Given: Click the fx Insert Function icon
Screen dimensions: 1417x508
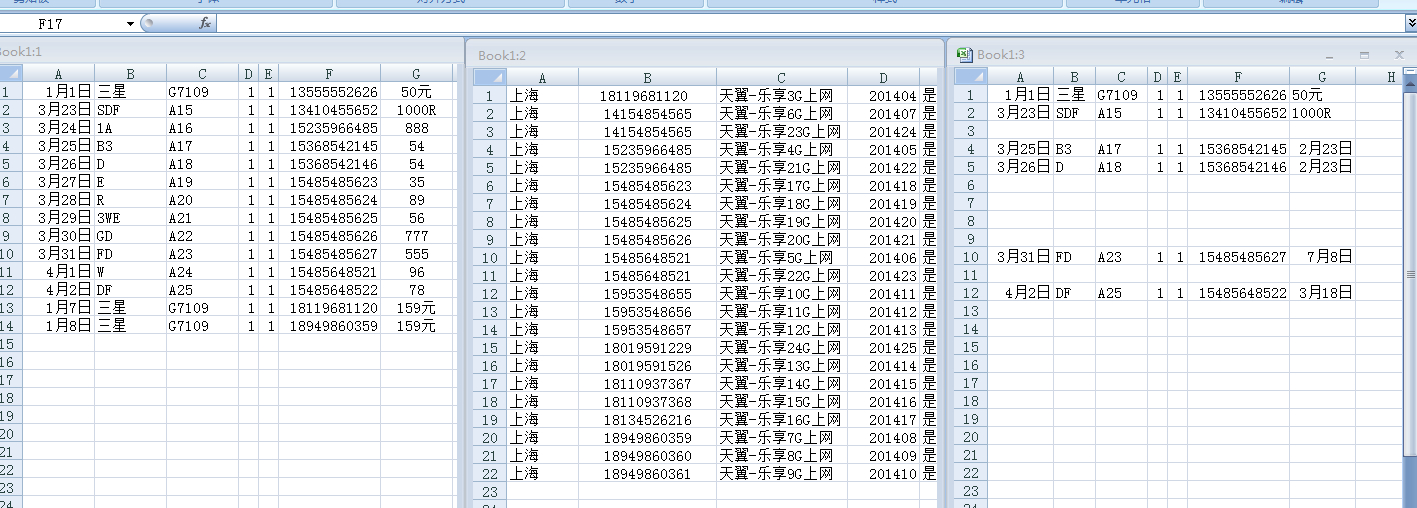Looking at the screenshot, I should coord(205,23).
